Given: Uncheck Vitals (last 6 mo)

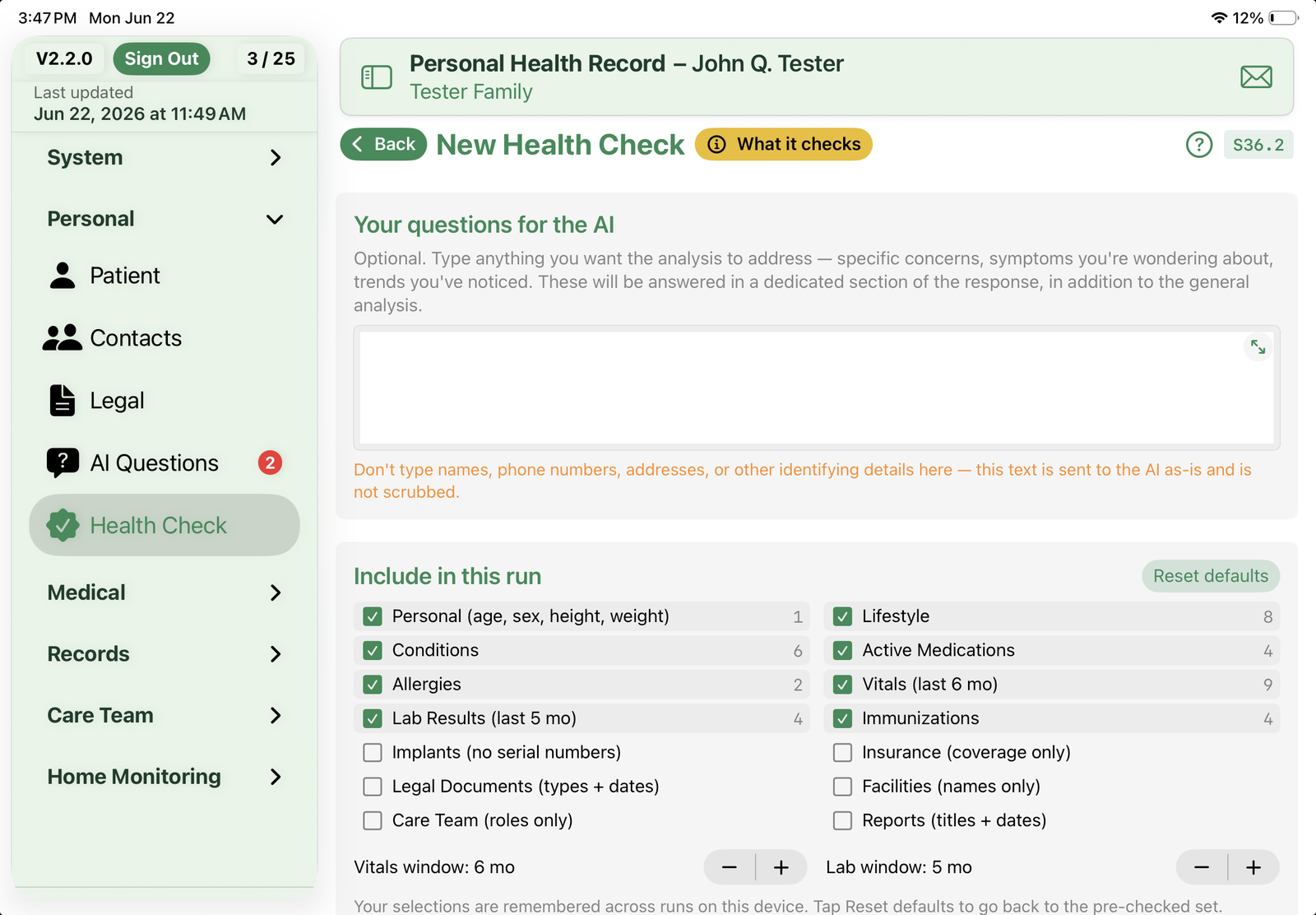Looking at the screenshot, I should (x=842, y=685).
